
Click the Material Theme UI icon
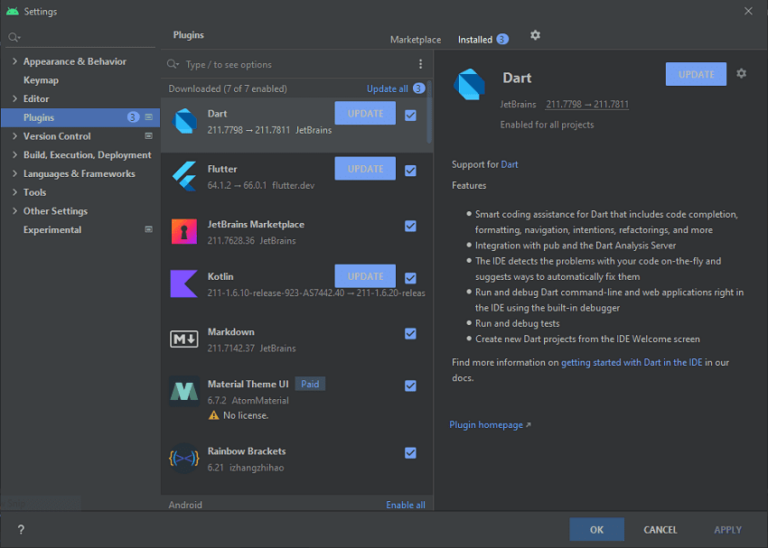click(x=184, y=392)
